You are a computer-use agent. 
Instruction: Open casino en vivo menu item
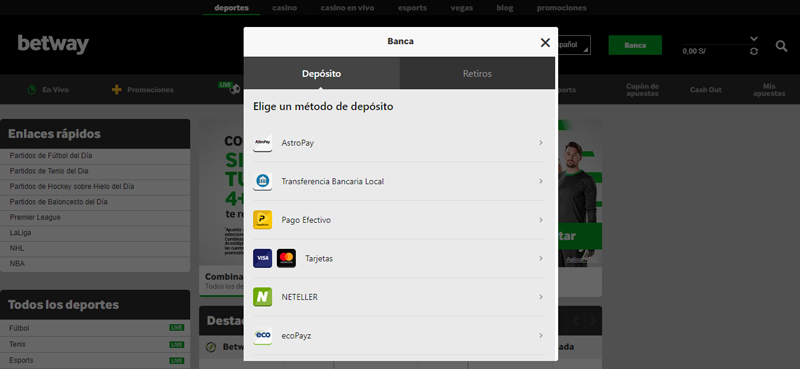347,8
